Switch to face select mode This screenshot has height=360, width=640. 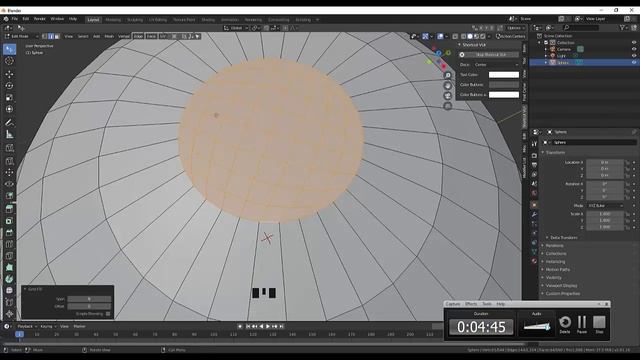(x=57, y=36)
